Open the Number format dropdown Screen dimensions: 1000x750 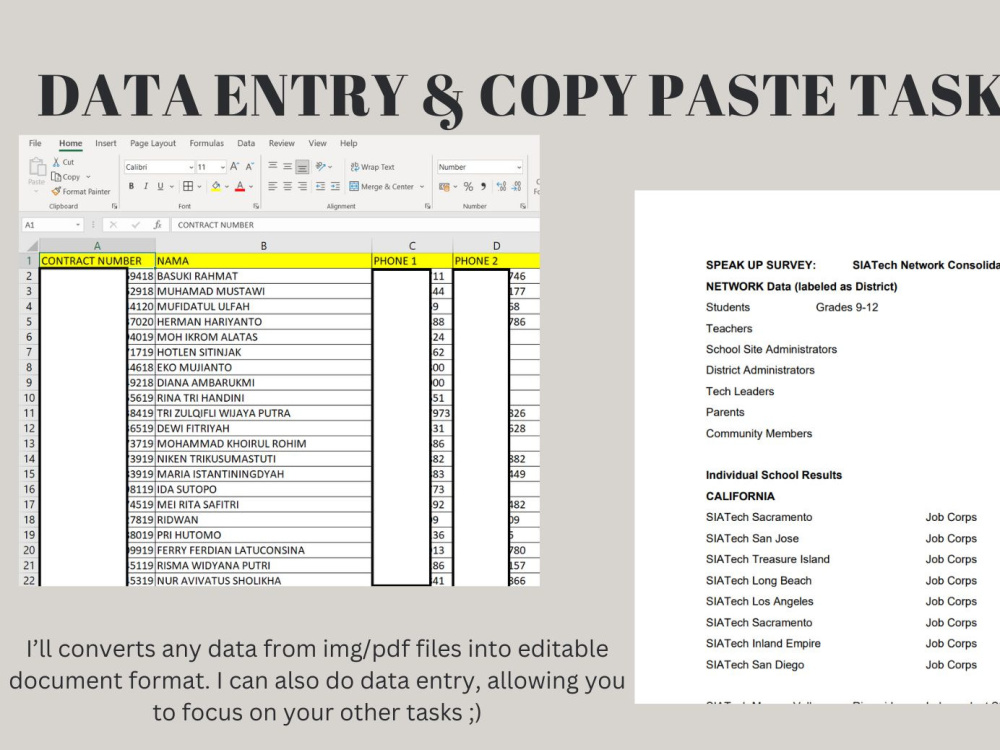pos(519,167)
